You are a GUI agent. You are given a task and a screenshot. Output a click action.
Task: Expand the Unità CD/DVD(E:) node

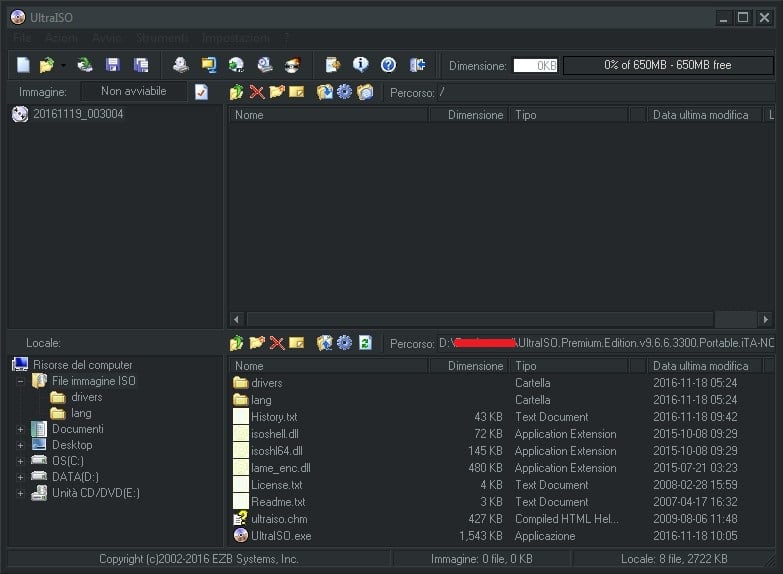click(20, 493)
